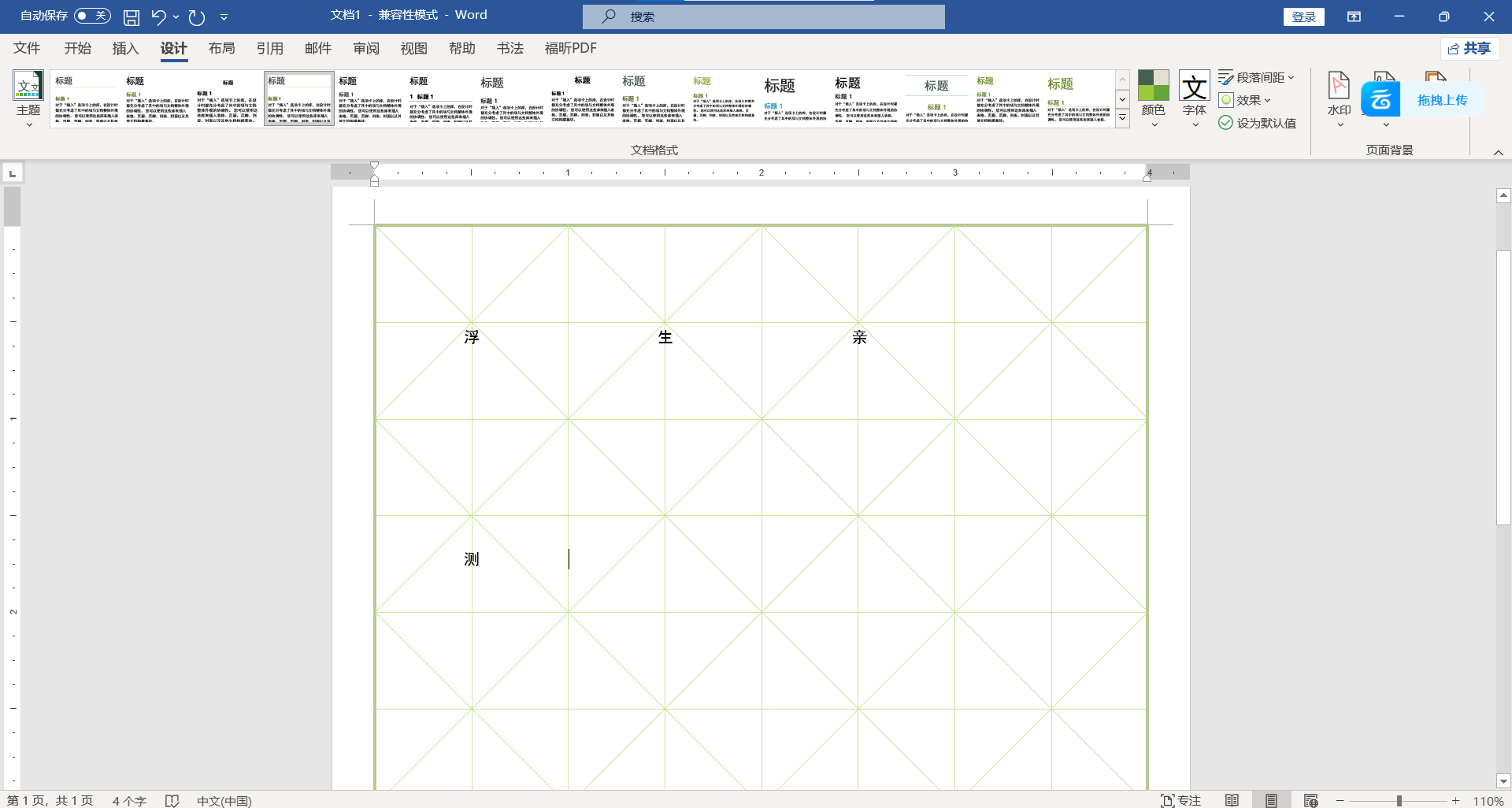Viewport: 1512px width, 808px height.
Task: Click the Undo arrow icon
Action: (158, 17)
